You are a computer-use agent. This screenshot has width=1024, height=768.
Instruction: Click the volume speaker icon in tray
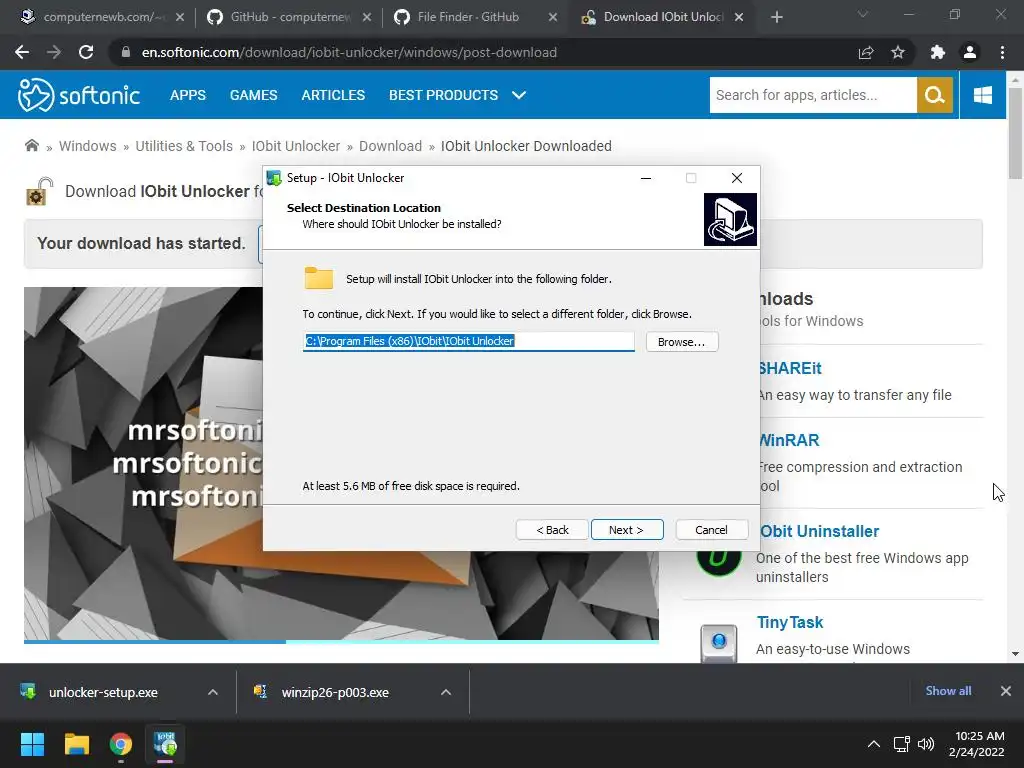925,744
